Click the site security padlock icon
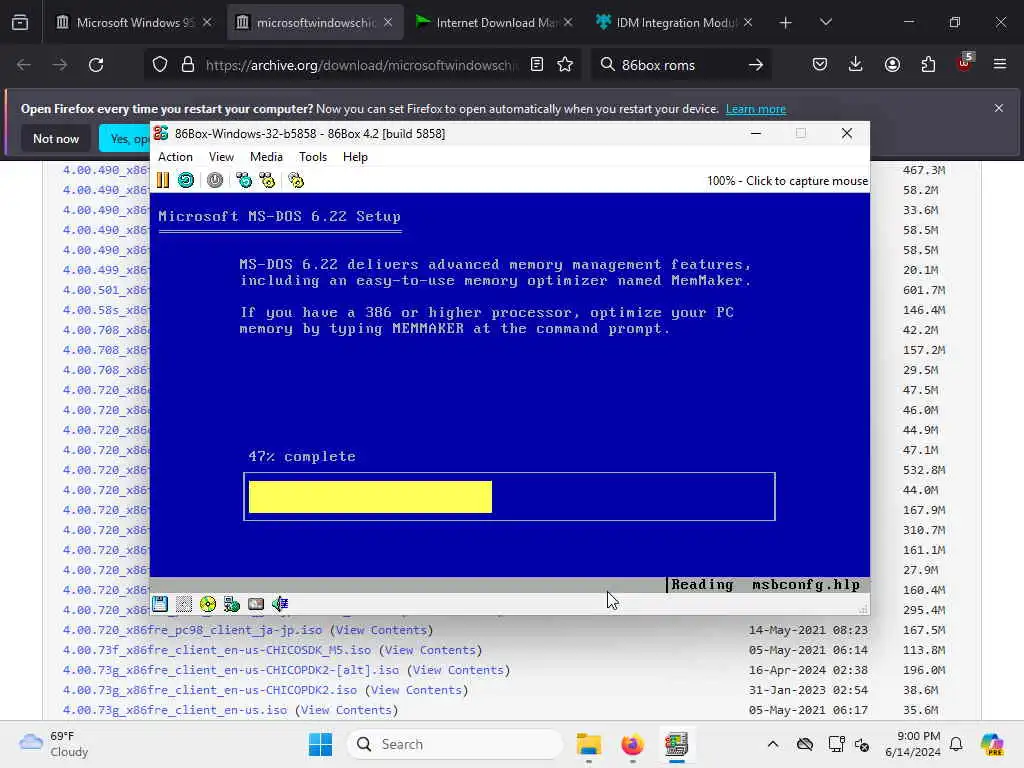This screenshot has height=768, width=1024. [x=188, y=65]
